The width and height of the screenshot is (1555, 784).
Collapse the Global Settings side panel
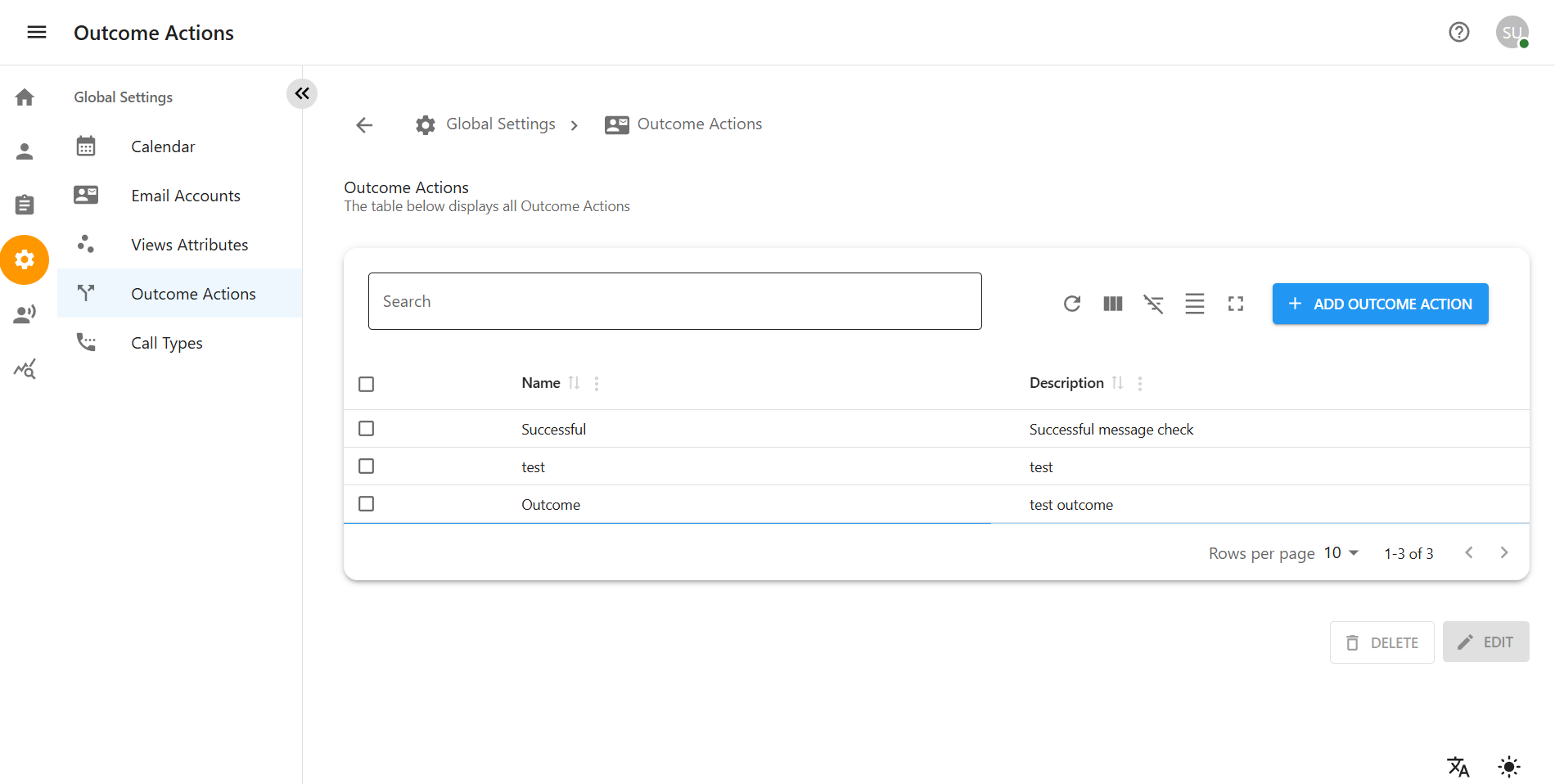[302, 93]
